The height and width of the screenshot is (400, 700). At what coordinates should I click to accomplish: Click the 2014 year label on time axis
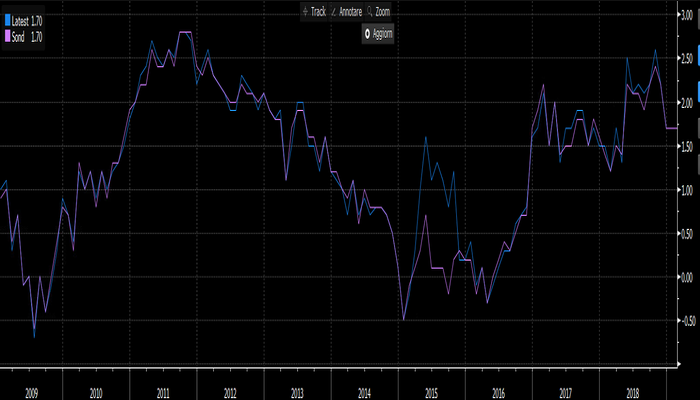(364, 394)
